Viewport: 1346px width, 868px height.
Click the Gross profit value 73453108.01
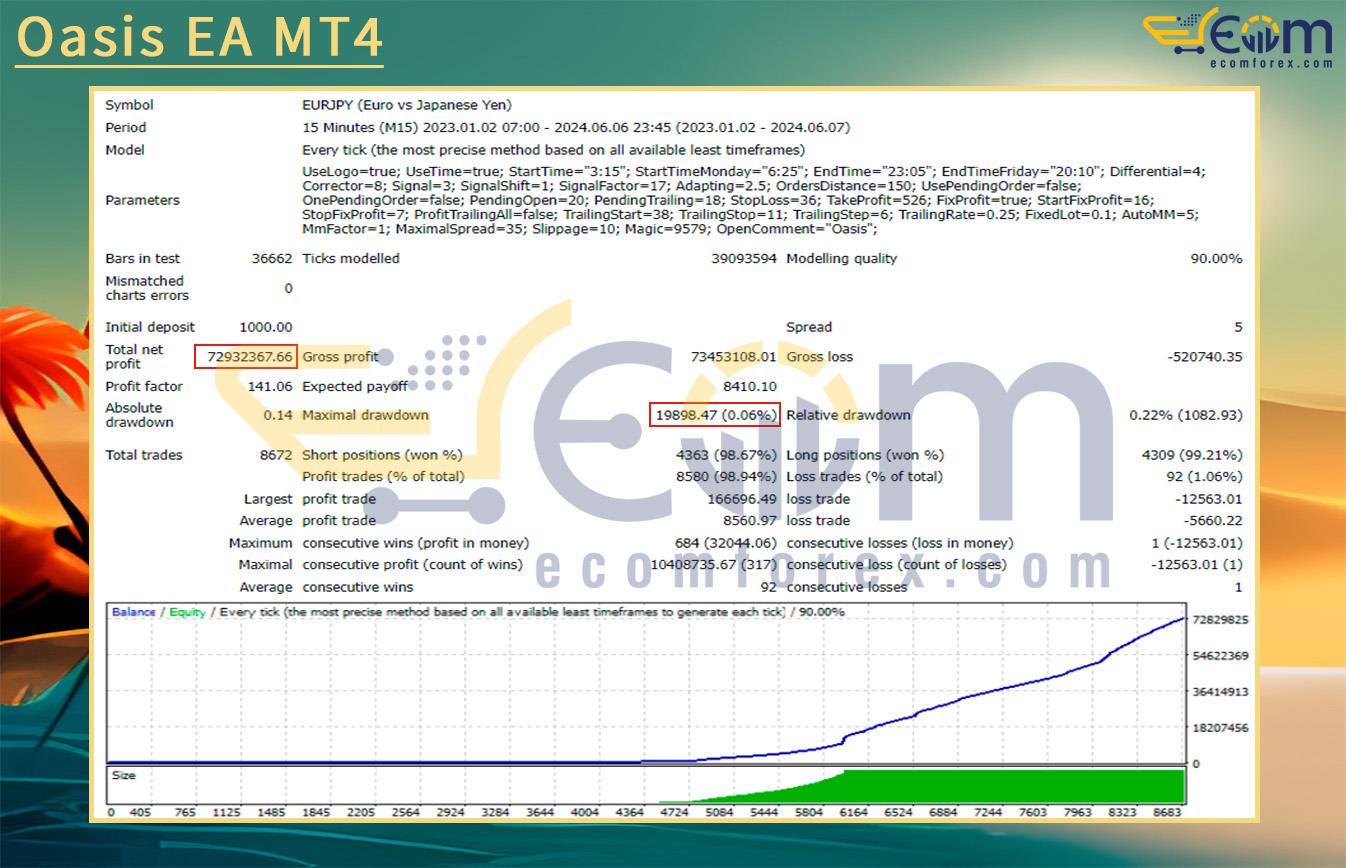pyautogui.click(x=733, y=357)
